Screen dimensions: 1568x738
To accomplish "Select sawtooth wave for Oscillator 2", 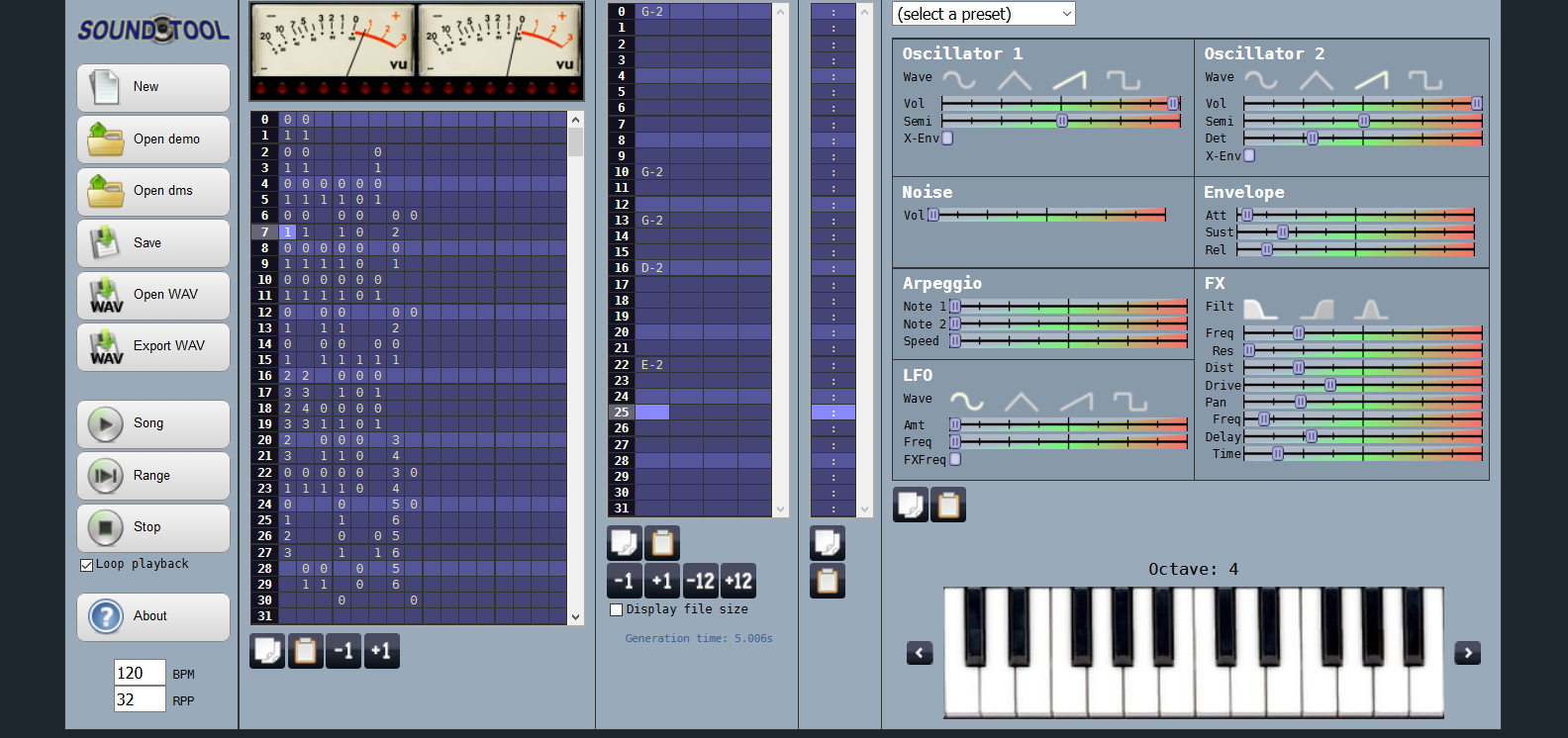I will (x=1371, y=79).
